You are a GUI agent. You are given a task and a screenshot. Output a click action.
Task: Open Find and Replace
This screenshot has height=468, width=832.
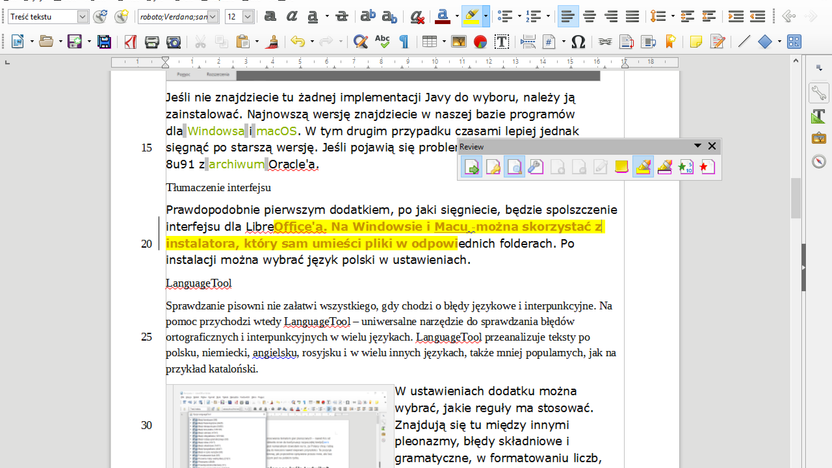point(360,41)
